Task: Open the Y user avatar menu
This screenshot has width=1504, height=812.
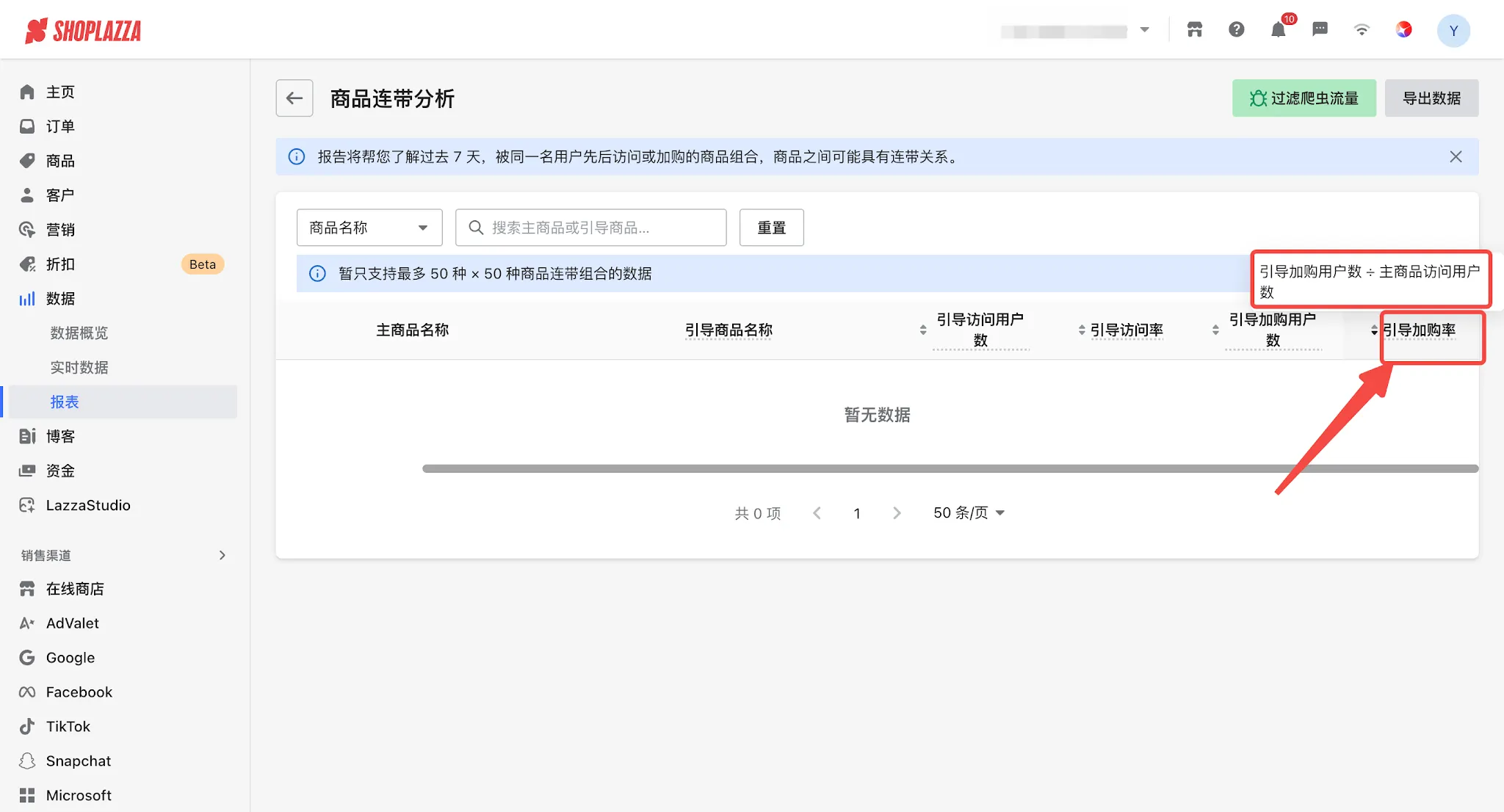Action: coord(1453,30)
